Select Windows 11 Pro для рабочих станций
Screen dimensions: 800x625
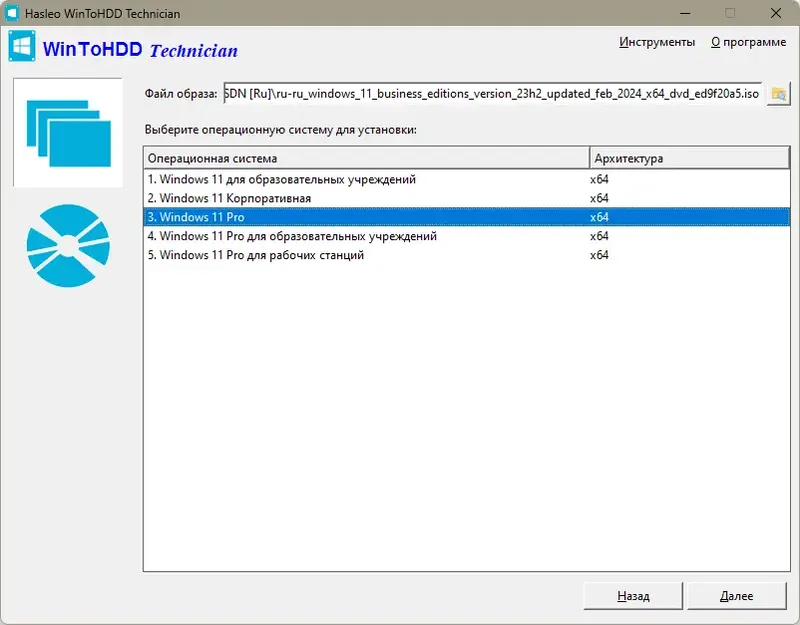[x=466, y=255]
